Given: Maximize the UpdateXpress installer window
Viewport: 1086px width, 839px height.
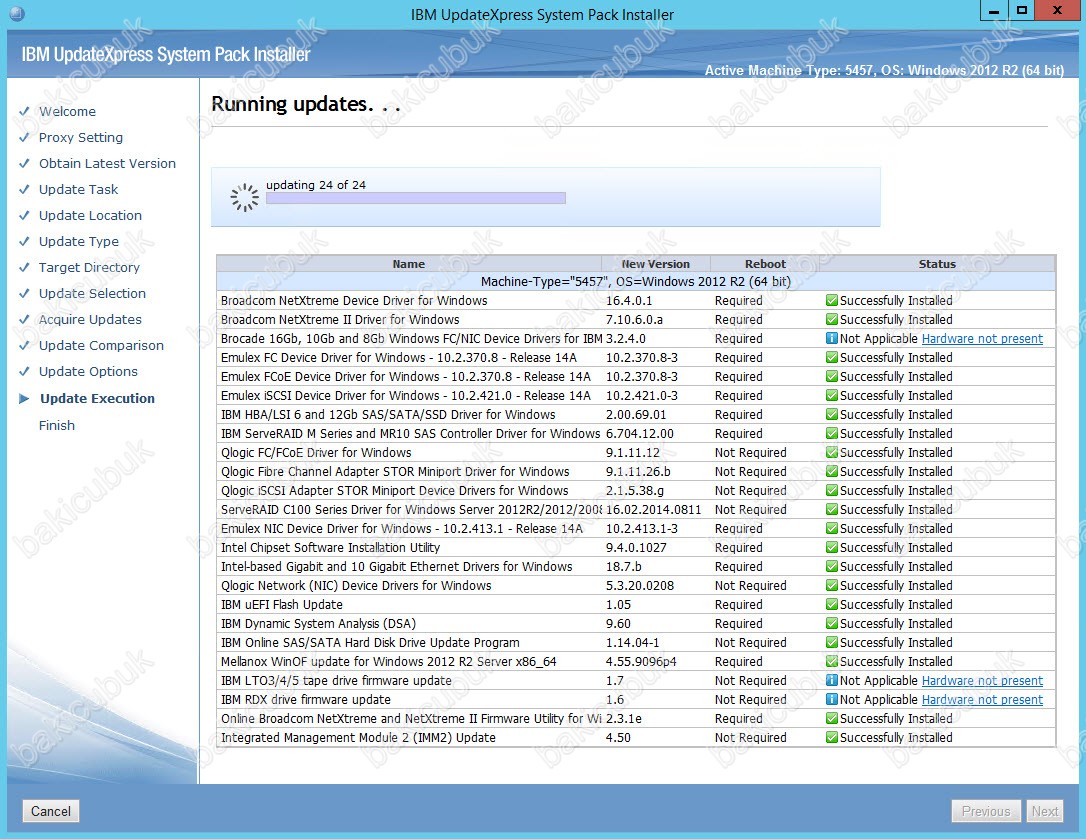Looking at the screenshot, I should [x=1021, y=10].
